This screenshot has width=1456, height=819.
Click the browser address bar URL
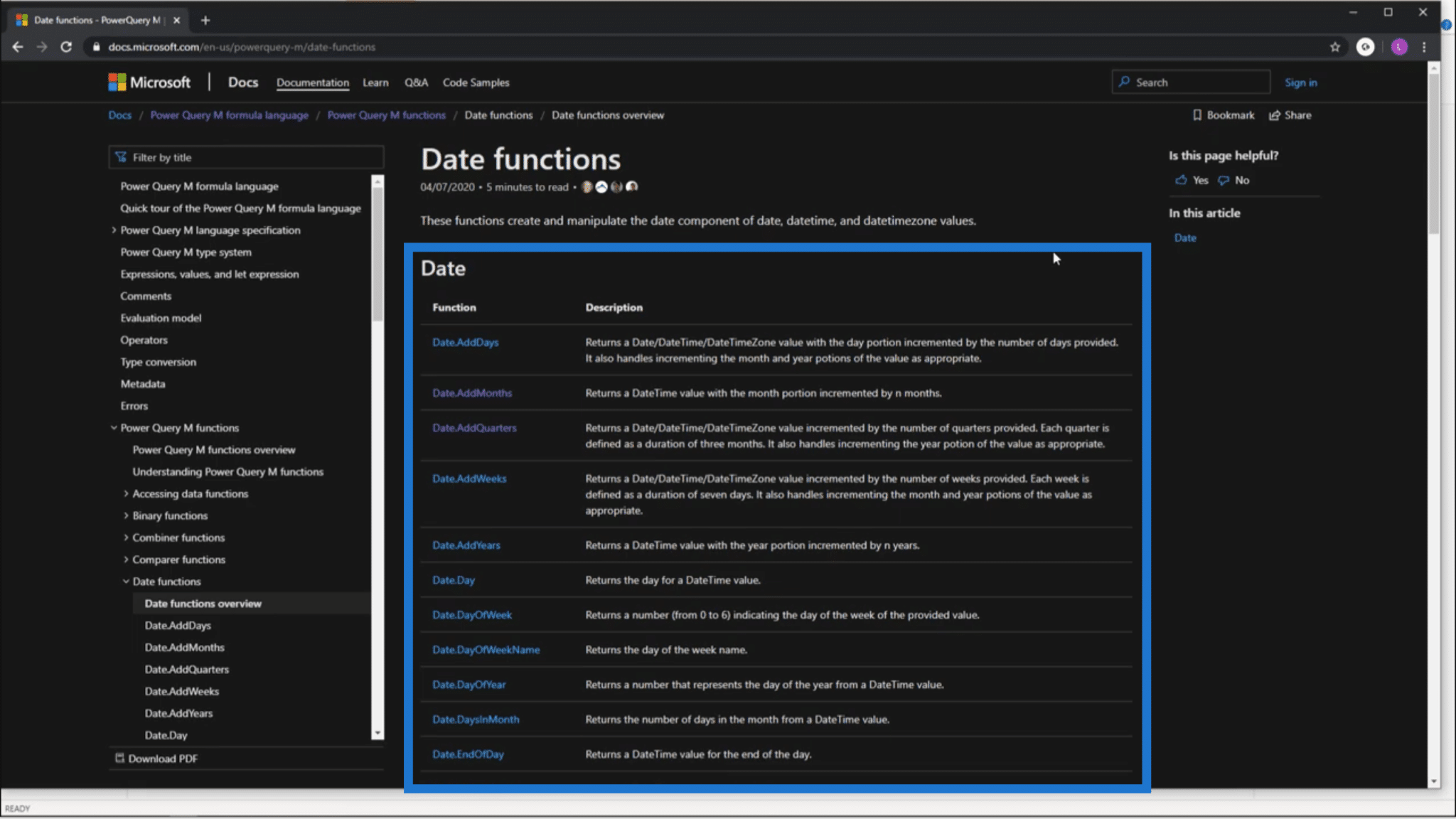[x=242, y=47]
